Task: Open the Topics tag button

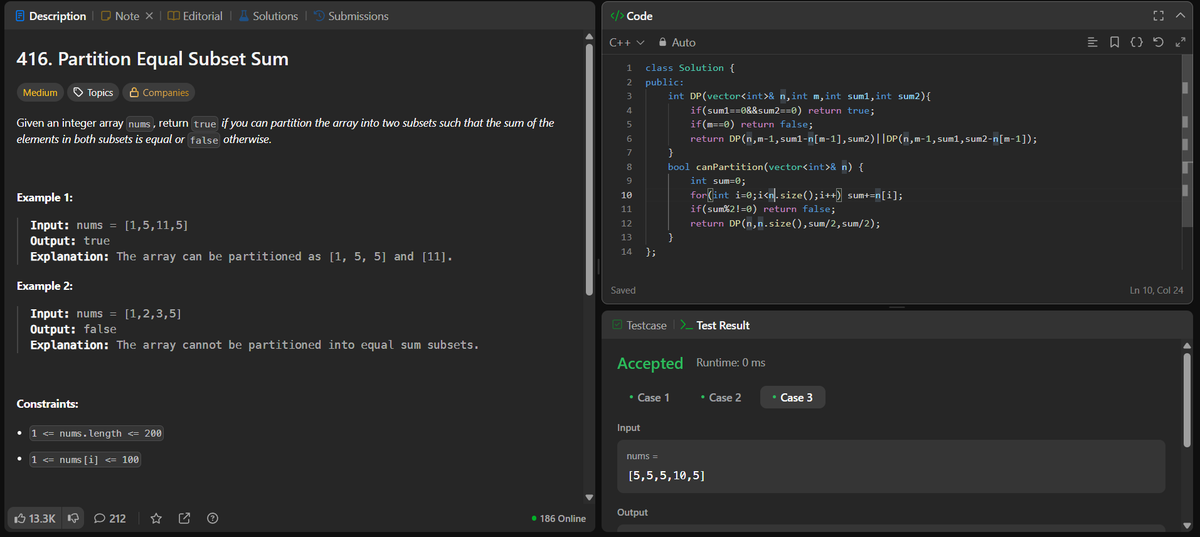Action: [x=92, y=92]
